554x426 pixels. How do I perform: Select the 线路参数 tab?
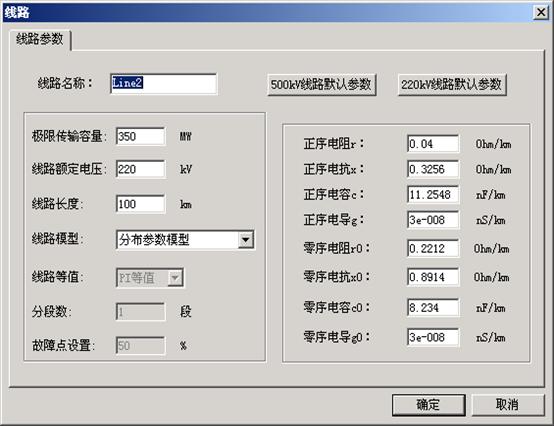click(x=40, y=39)
